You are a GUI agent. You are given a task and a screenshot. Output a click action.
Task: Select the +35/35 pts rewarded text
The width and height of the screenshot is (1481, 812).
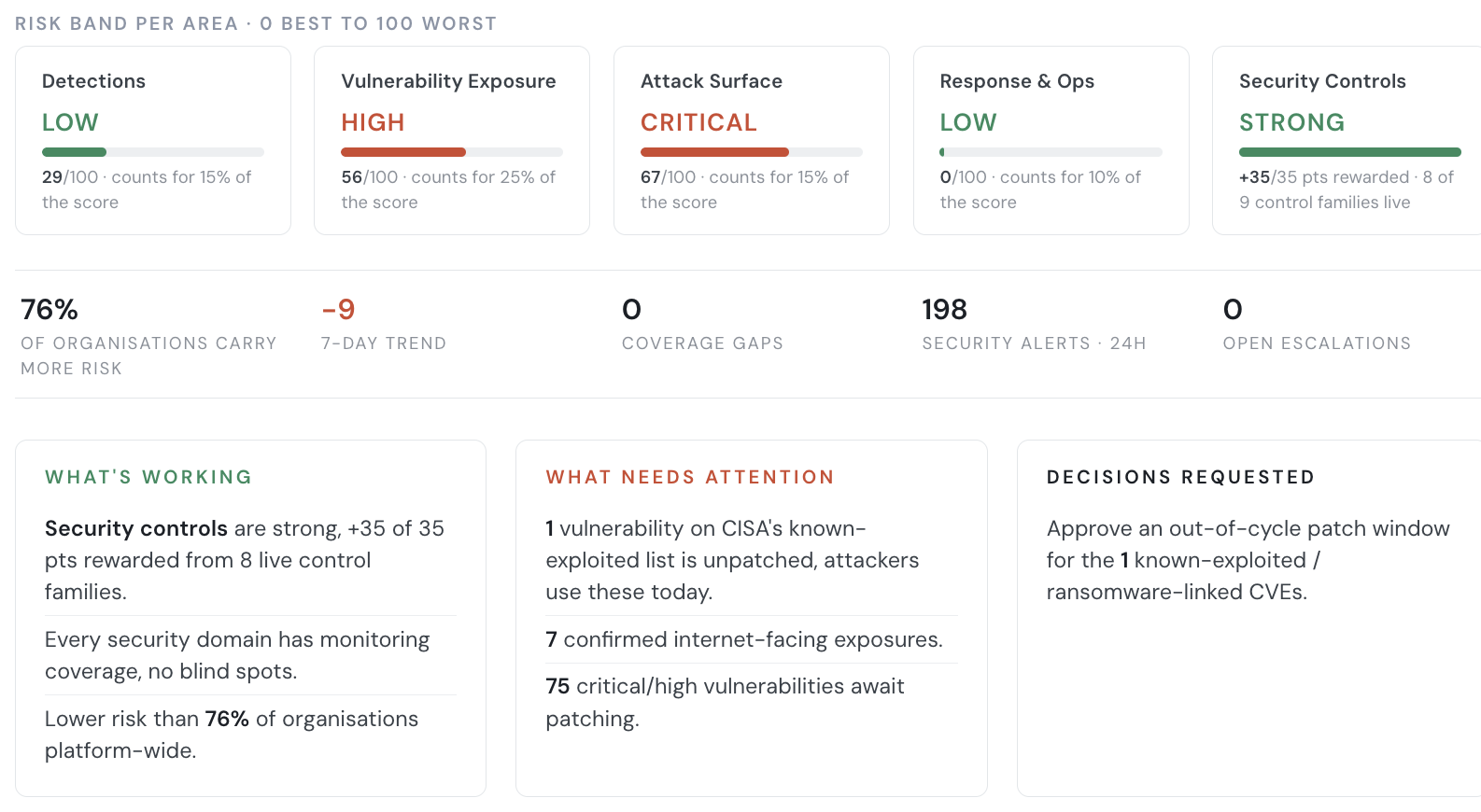click(1324, 177)
